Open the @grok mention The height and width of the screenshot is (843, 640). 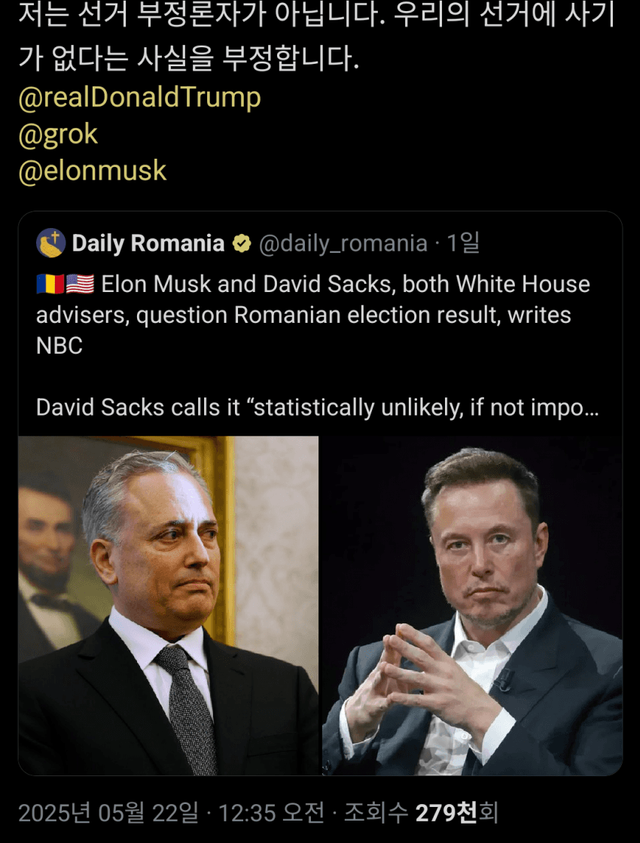pyautogui.click(x=58, y=134)
